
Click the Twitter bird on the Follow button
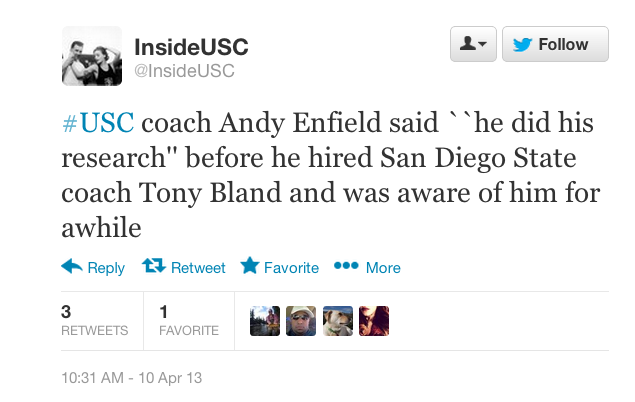pyautogui.click(x=524, y=45)
